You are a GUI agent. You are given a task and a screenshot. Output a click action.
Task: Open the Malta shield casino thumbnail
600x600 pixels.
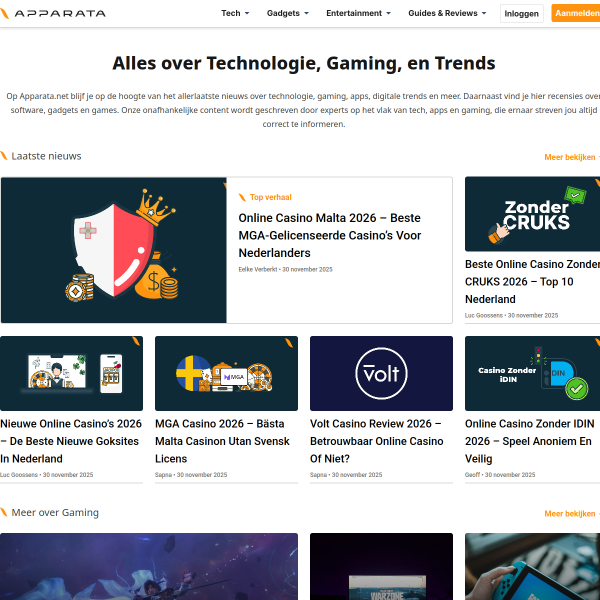tap(114, 250)
